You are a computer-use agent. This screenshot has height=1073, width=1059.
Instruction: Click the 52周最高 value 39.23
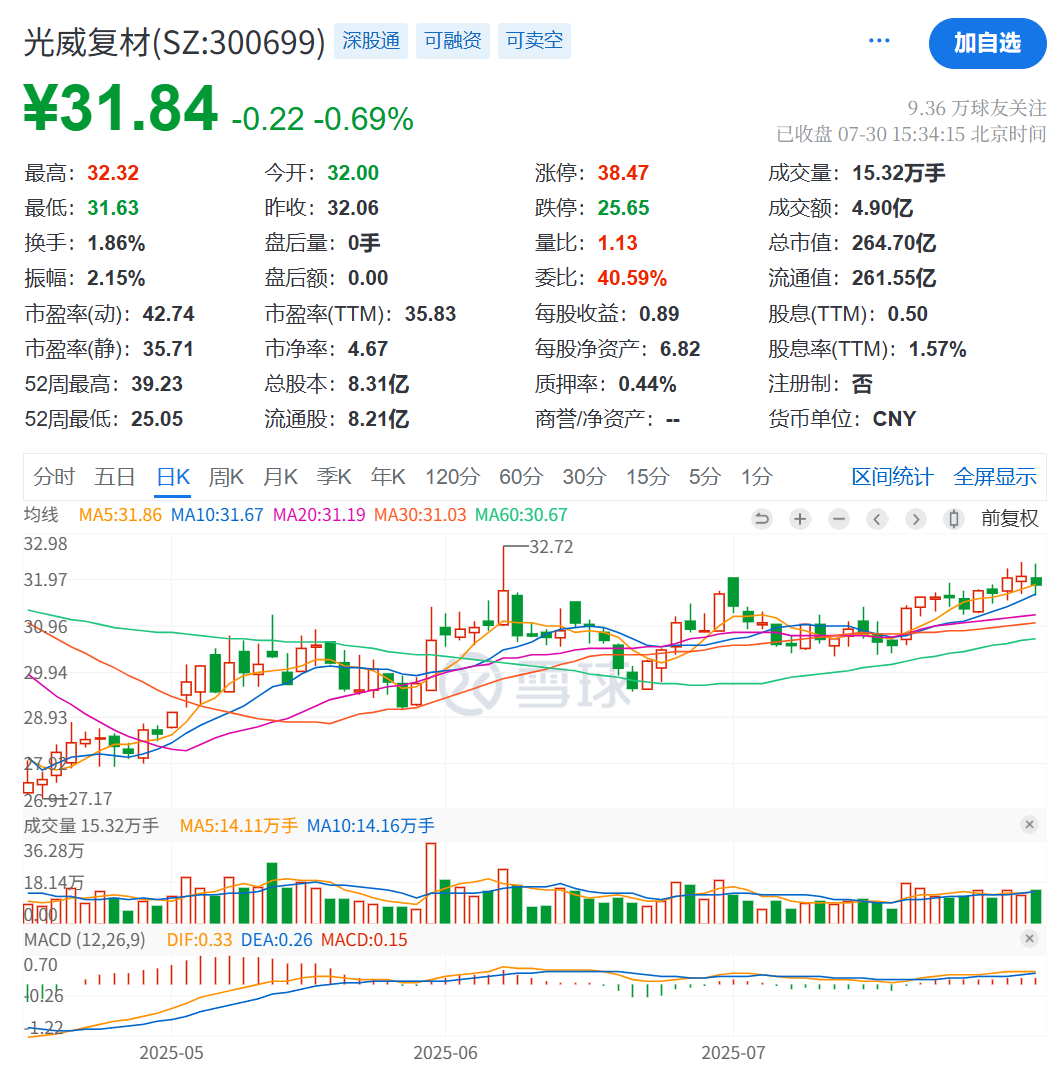pos(157,384)
